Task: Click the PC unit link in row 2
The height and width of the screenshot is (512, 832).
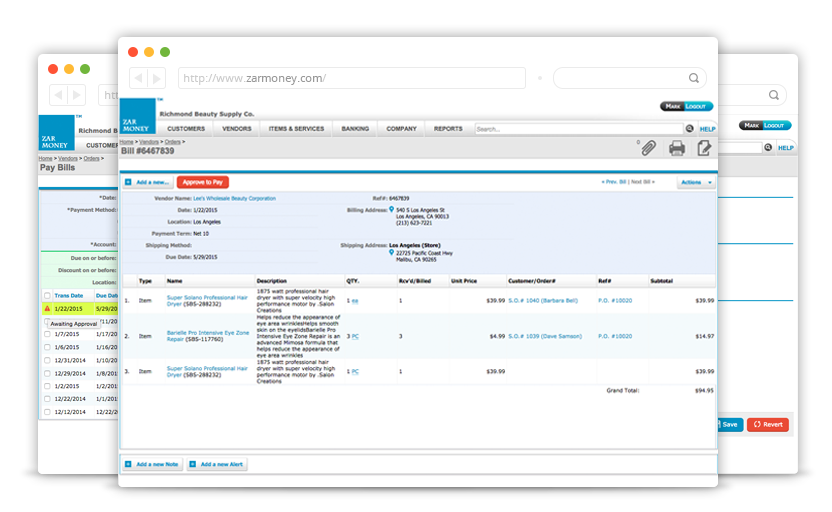Action: pos(355,336)
